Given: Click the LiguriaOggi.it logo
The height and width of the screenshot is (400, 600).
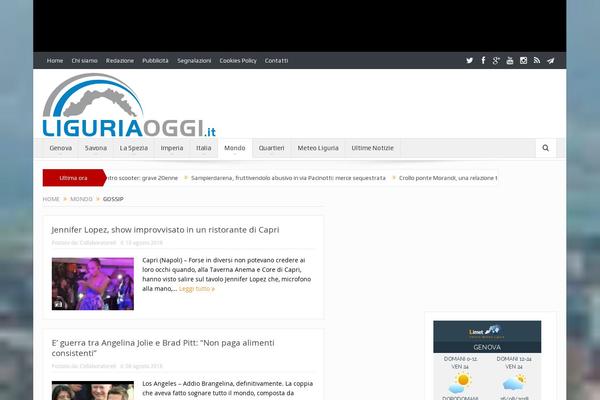Looking at the screenshot, I should pyautogui.click(x=129, y=105).
